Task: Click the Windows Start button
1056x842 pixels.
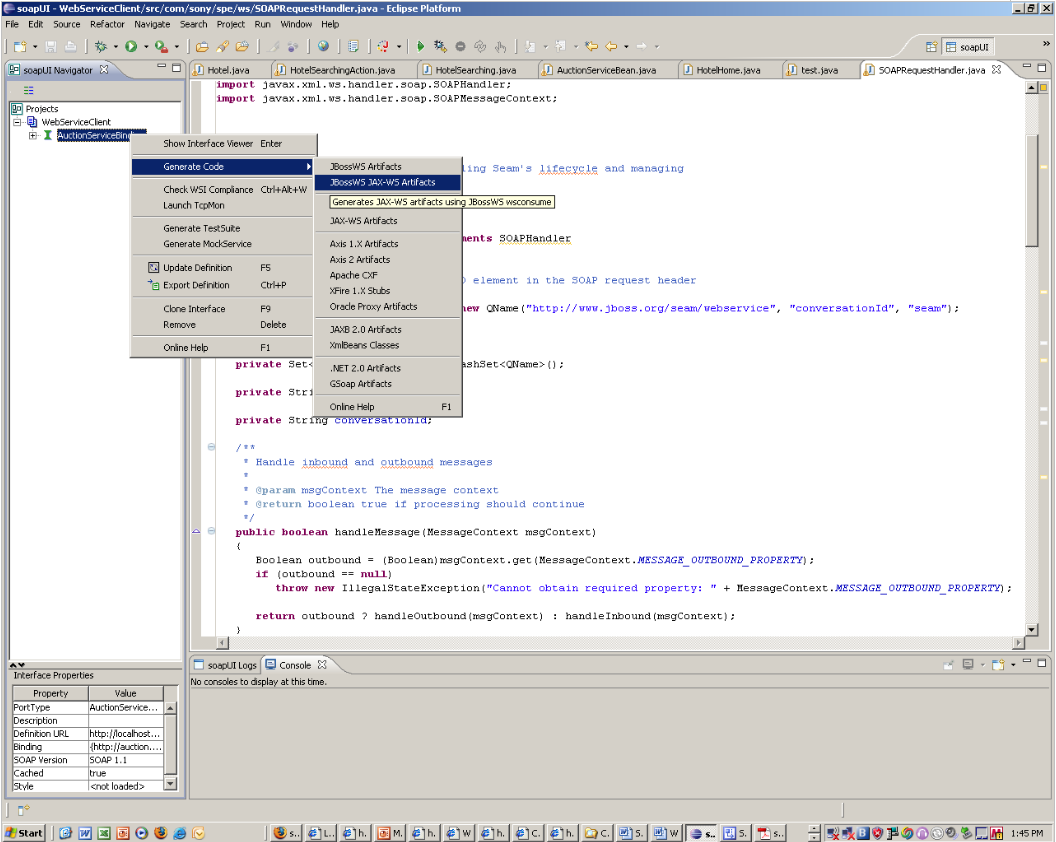Action: tap(24, 833)
